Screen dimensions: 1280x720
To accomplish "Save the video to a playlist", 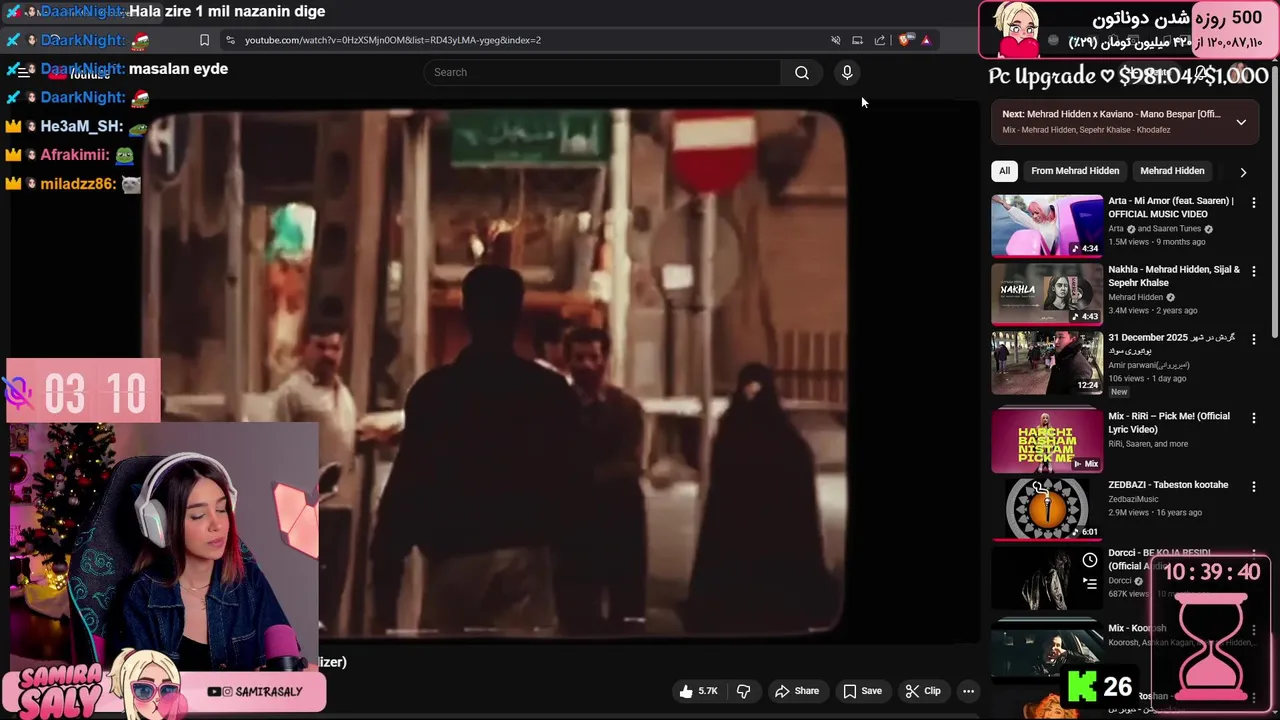I will coord(862,691).
